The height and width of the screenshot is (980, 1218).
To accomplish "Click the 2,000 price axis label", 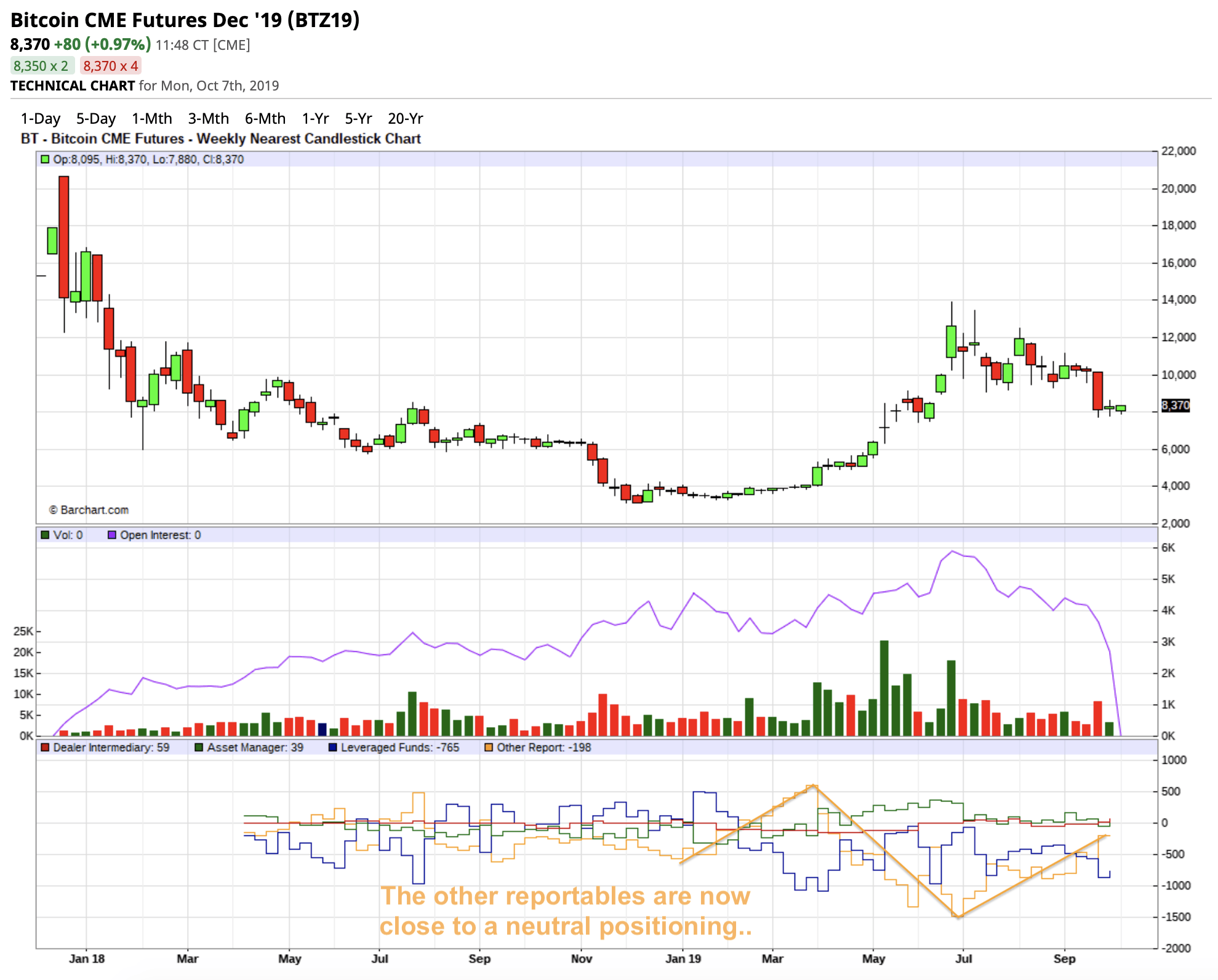I will point(1176,523).
